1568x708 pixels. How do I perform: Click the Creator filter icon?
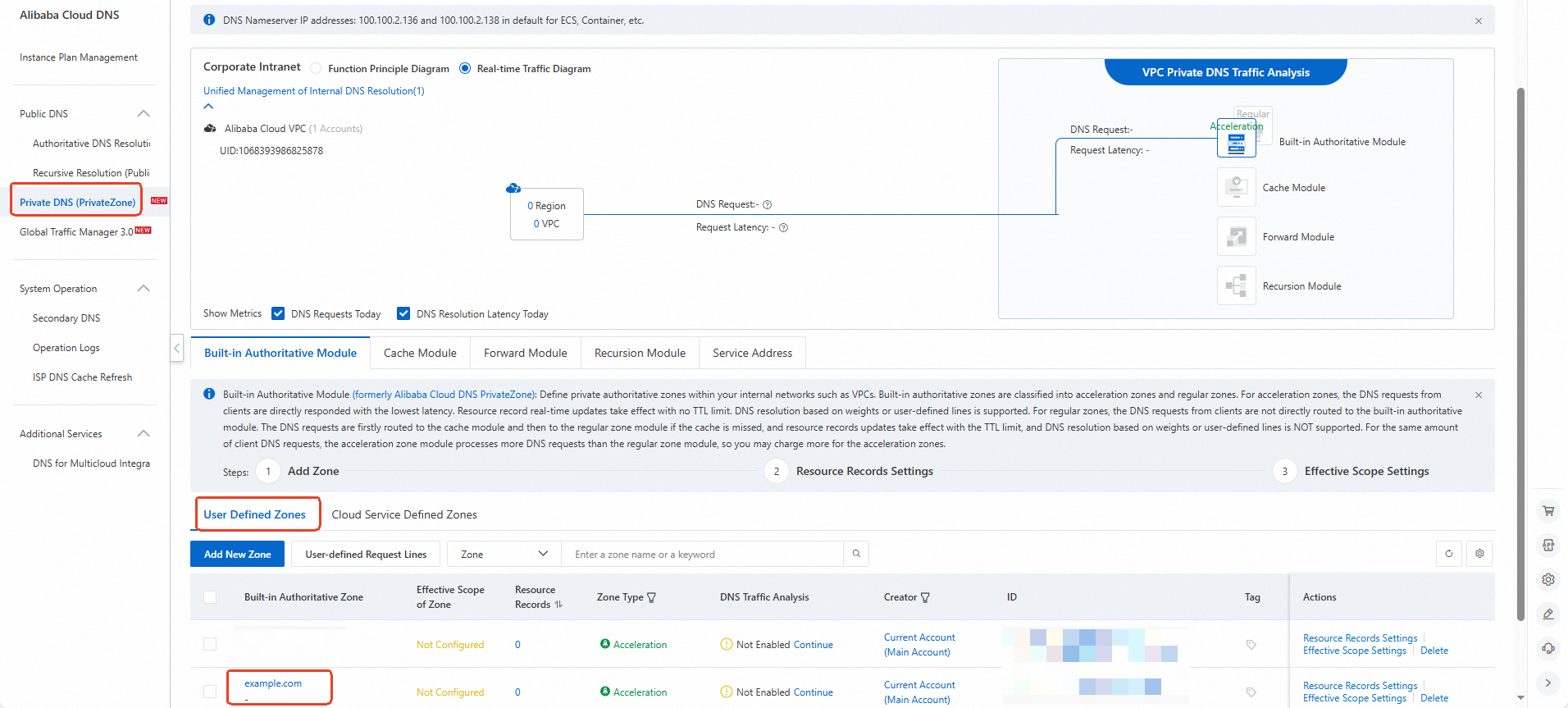click(x=925, y=597)
